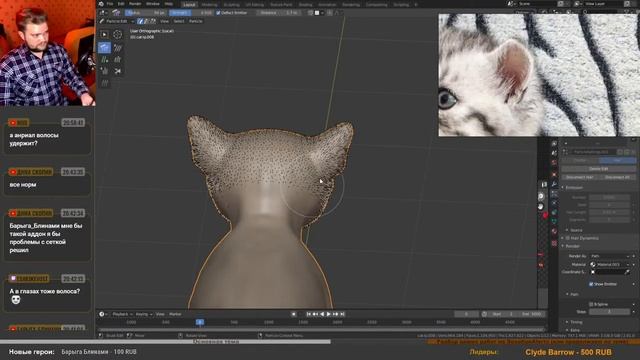Screen dimensions: 640x360
Task: Select the Puff hair tool
Action: point(104,71)
